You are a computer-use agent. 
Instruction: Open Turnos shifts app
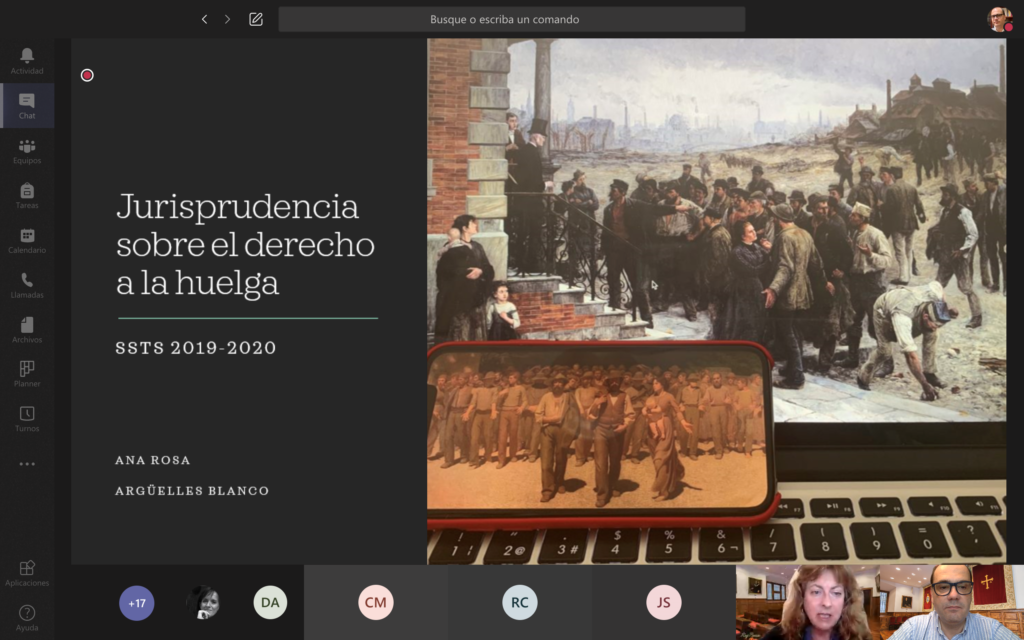[x=27, y=419]
